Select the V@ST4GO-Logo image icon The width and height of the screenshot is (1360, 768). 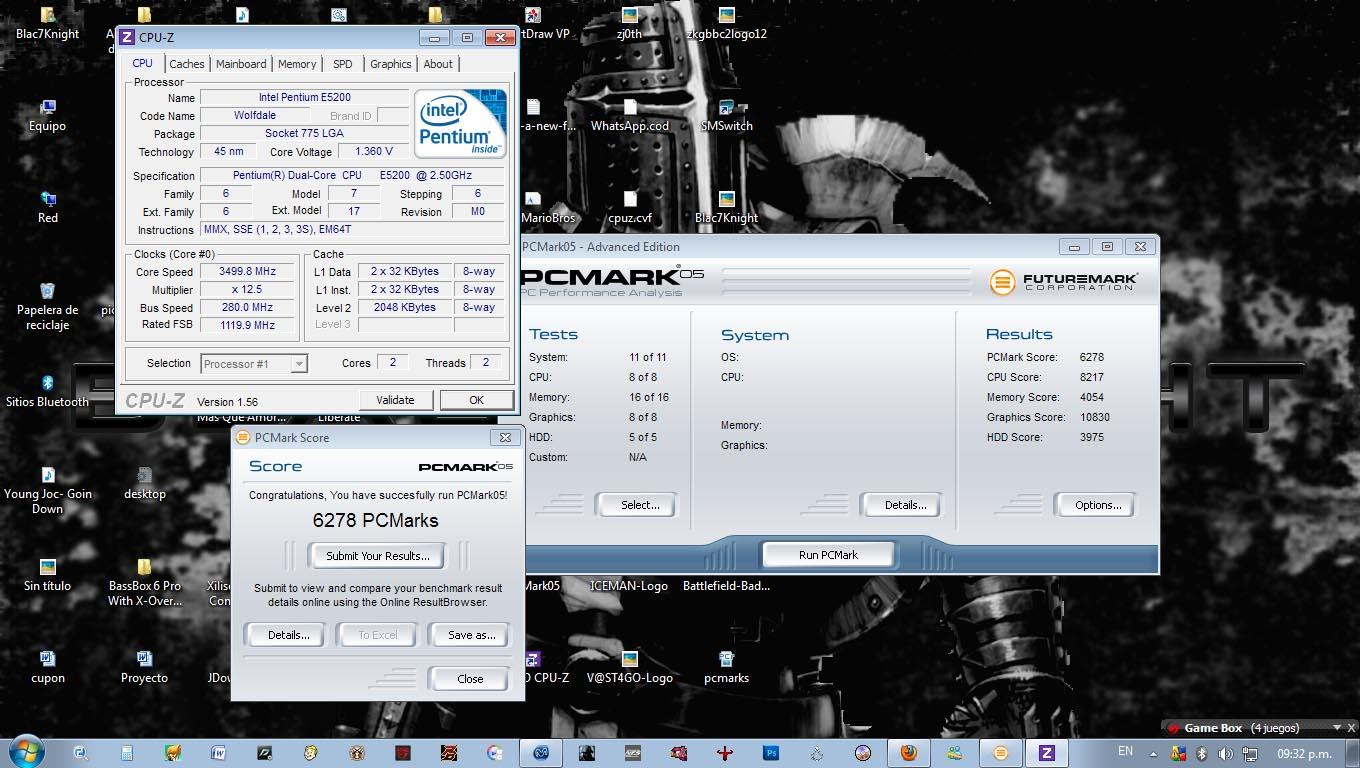click(x=629, y=667)
